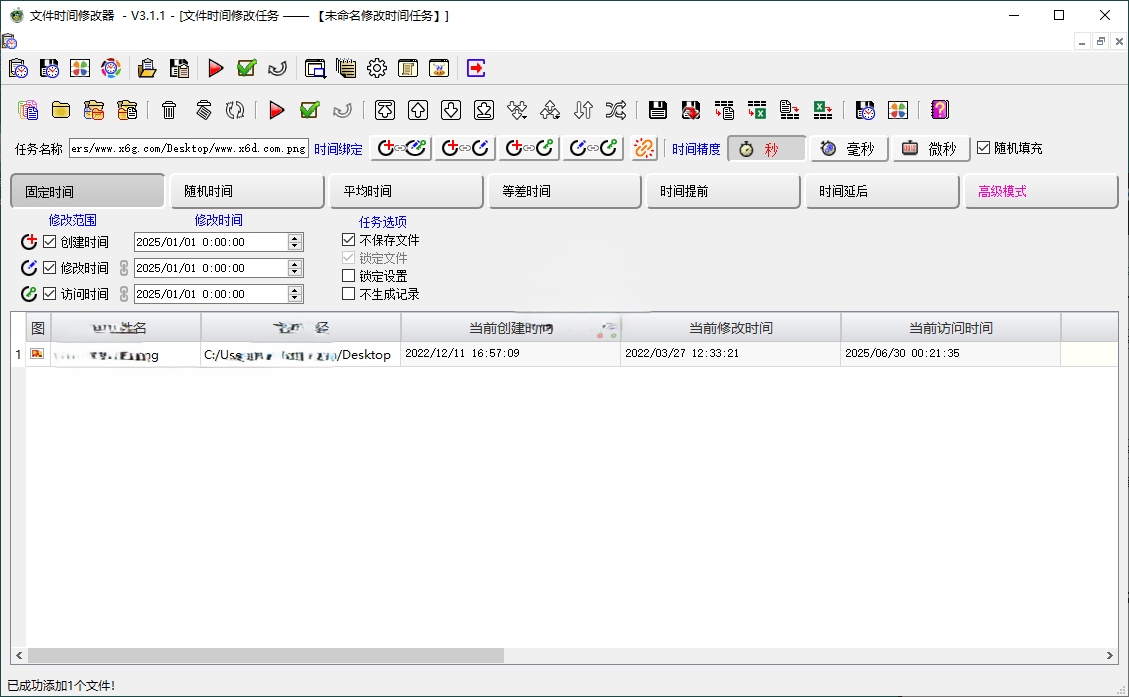1129x697 pixels.
Task: Click the orange broken link unbind icon
Action: pyautogui.click(x=644, y=148)
